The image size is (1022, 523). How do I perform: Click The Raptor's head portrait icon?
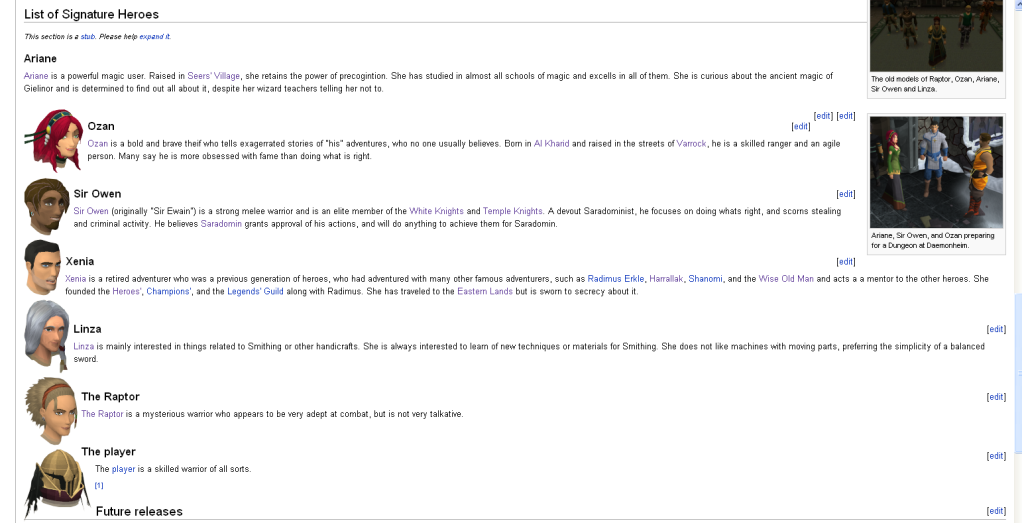[51, 406]
